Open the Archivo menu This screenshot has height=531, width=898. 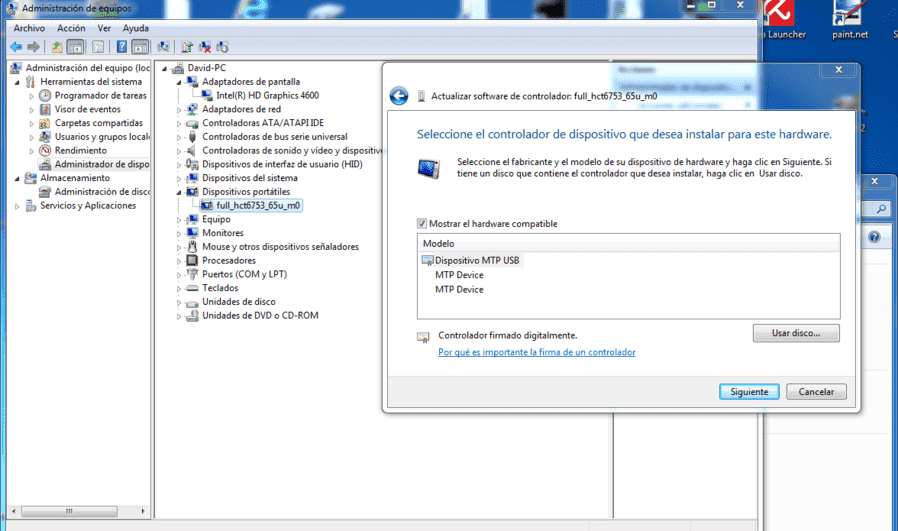coord(29,28)
